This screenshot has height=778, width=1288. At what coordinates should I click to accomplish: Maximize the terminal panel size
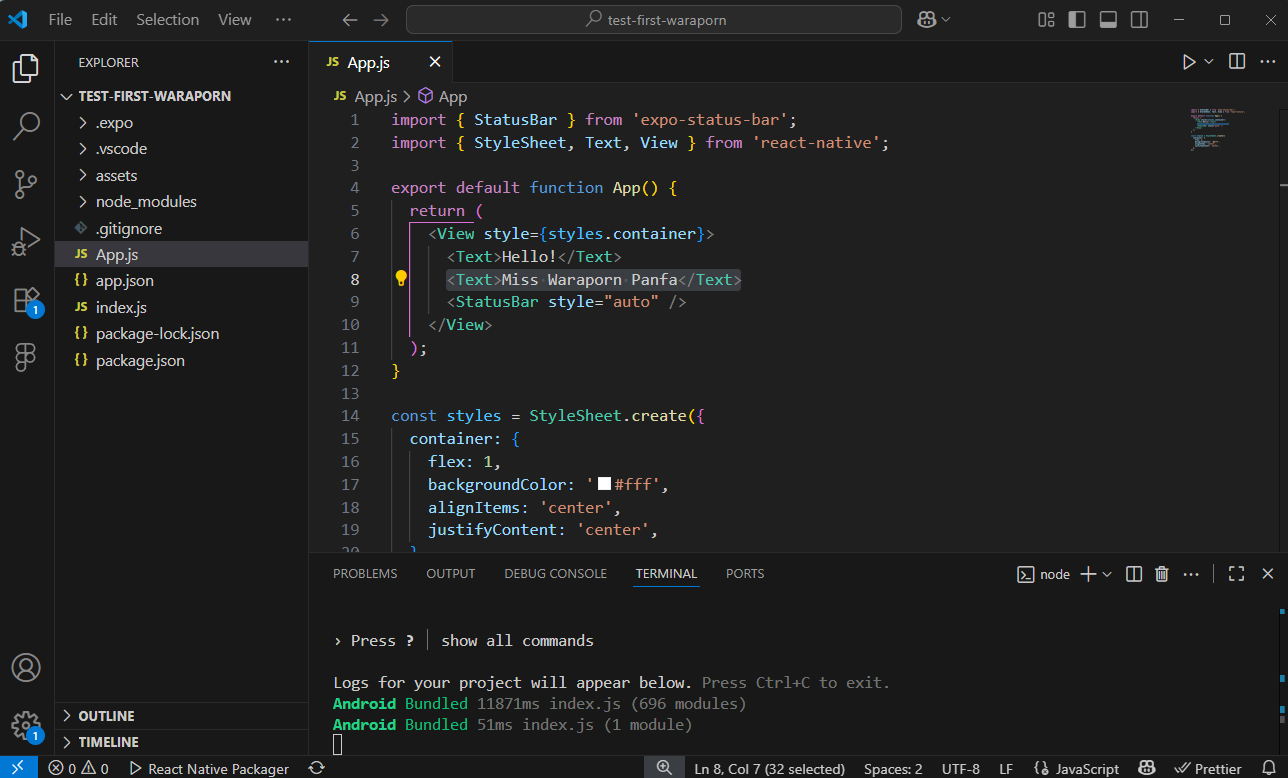[1237, 574]
